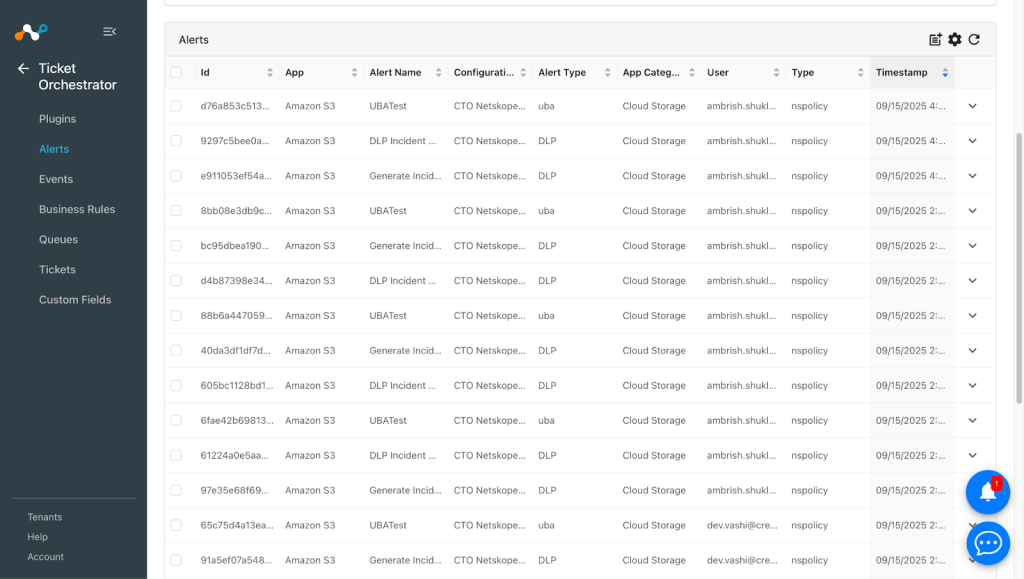Screen dimensions: 1024x579
Task: Open the Plugins page
Action: [57, 119]
